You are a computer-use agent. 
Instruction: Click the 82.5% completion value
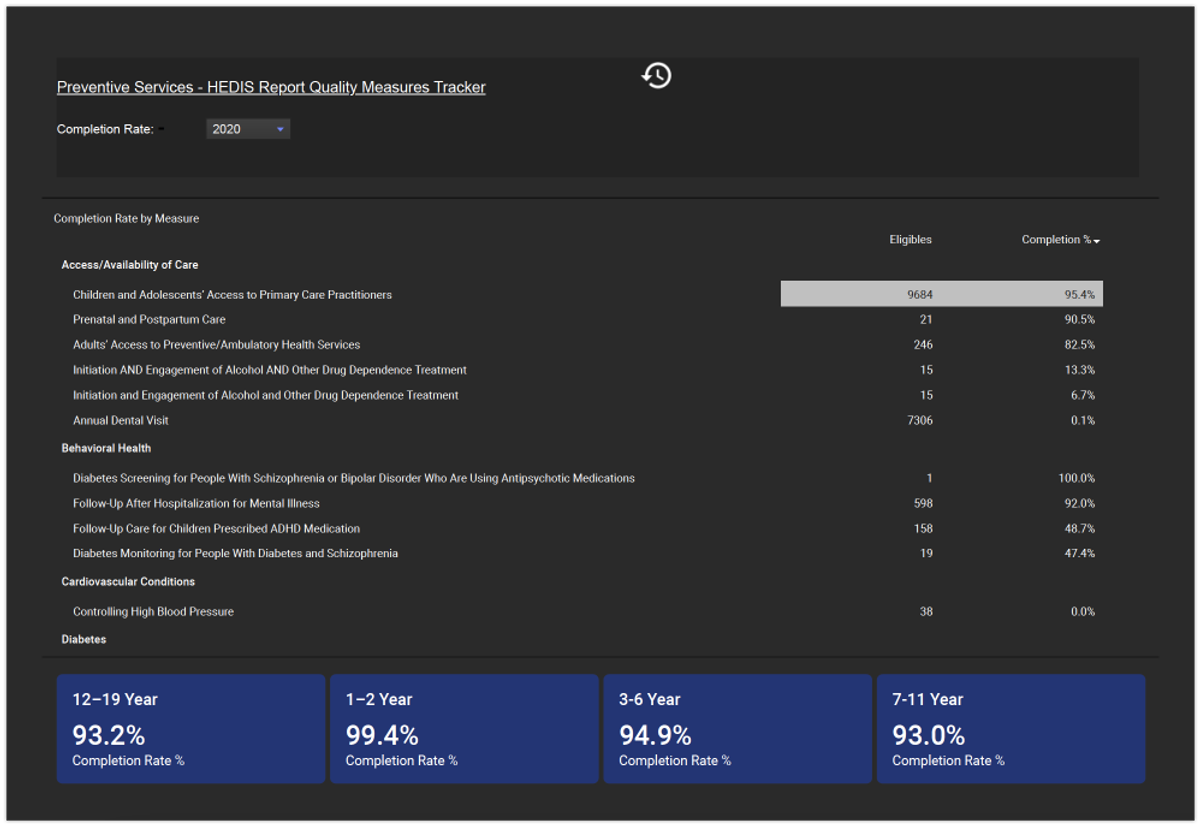tap(1080, 345)
